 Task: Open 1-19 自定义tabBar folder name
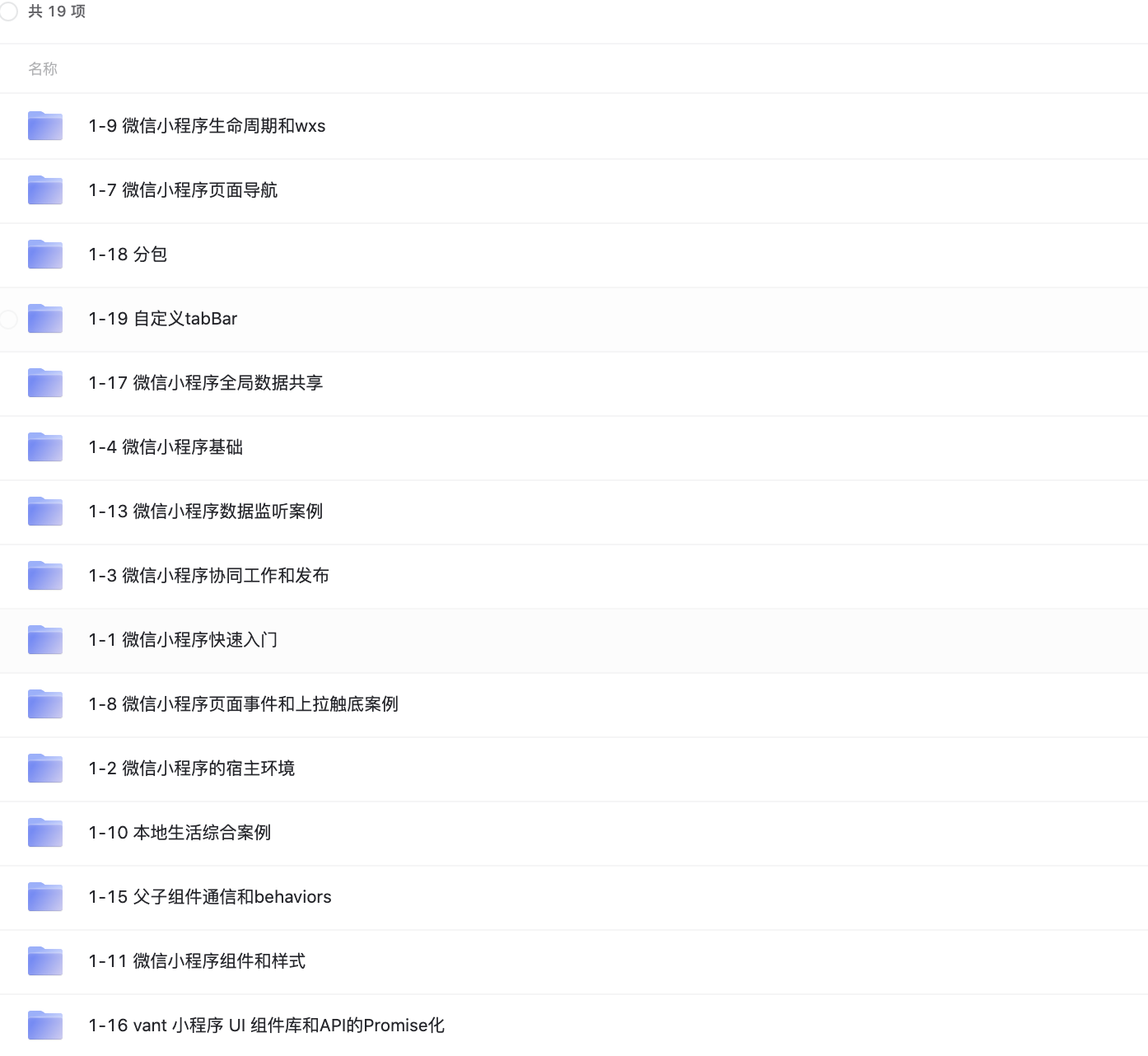(163, 319)
